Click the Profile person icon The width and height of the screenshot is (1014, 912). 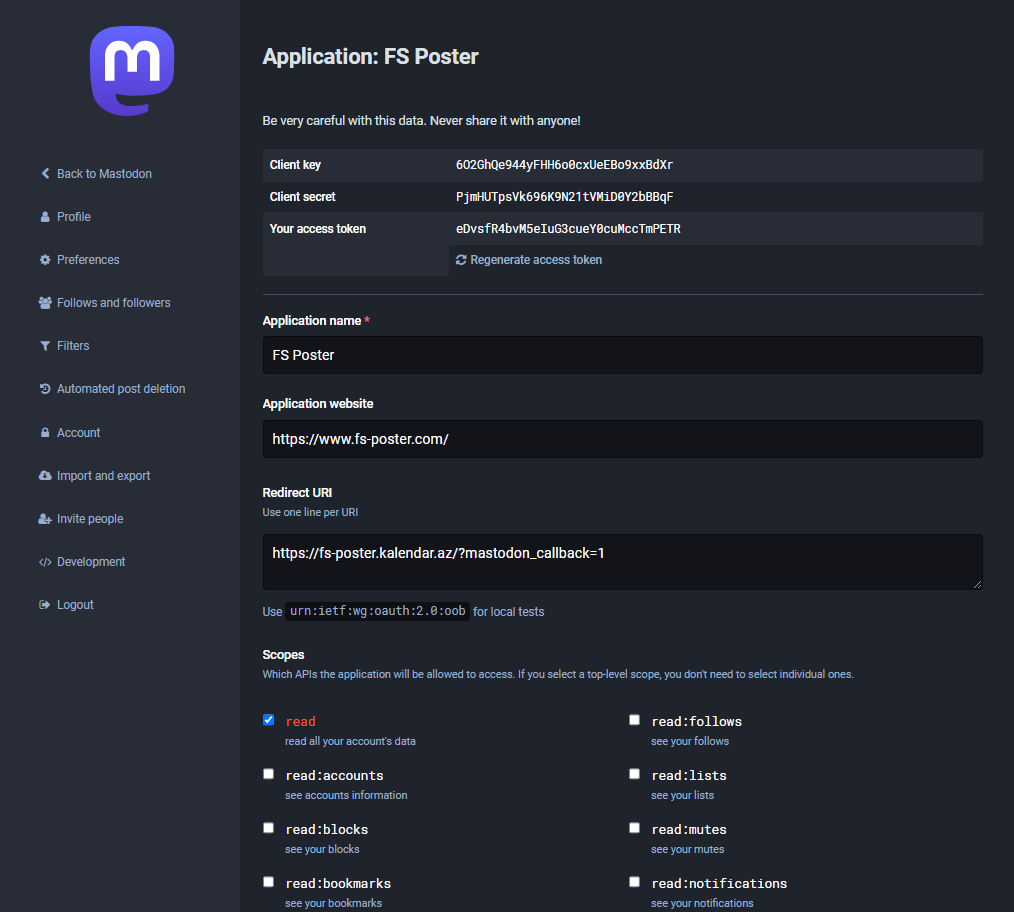pyautogui.click(x=45, y=217)
